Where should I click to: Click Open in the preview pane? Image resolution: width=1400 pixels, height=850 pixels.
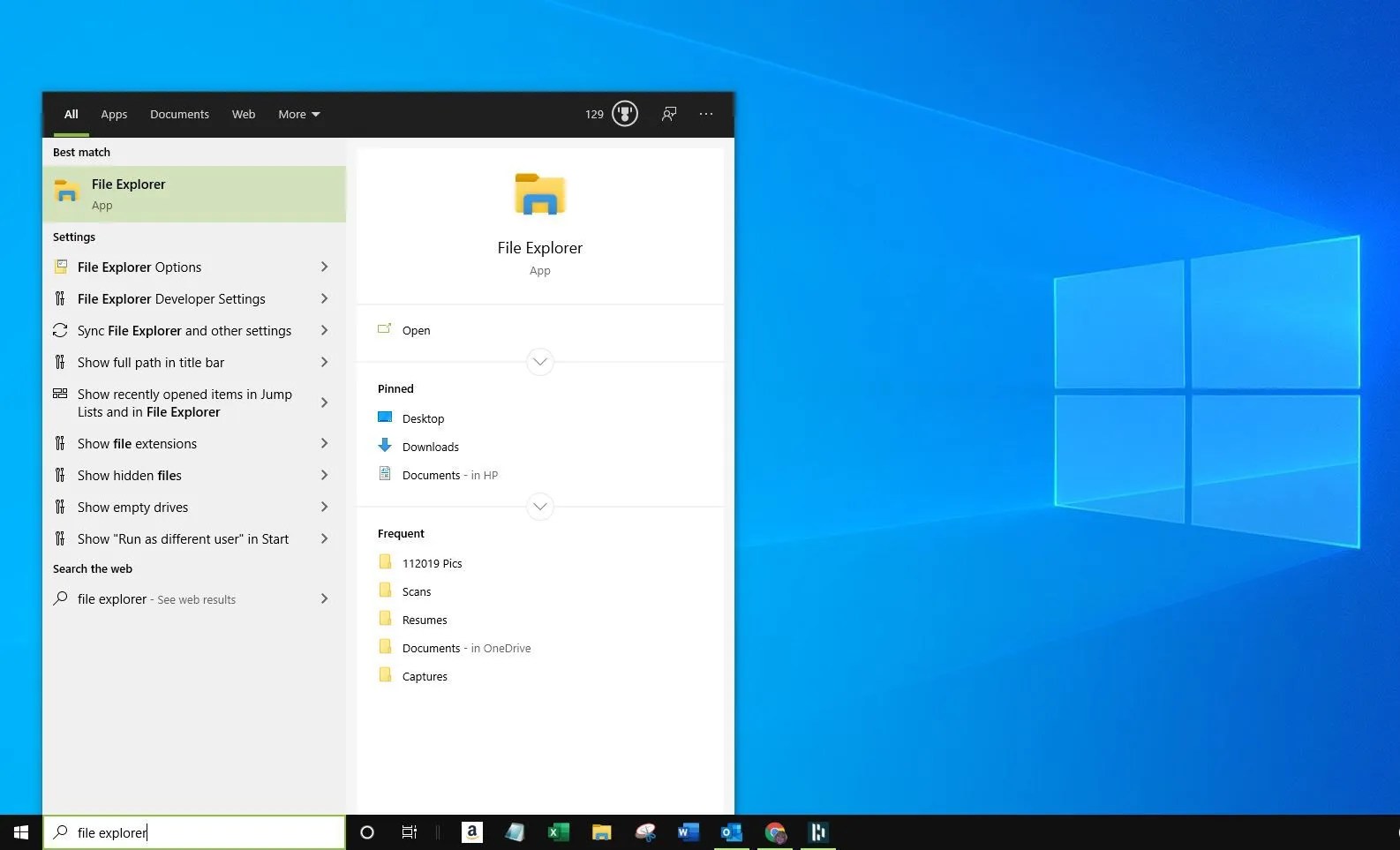coord(416,330)
